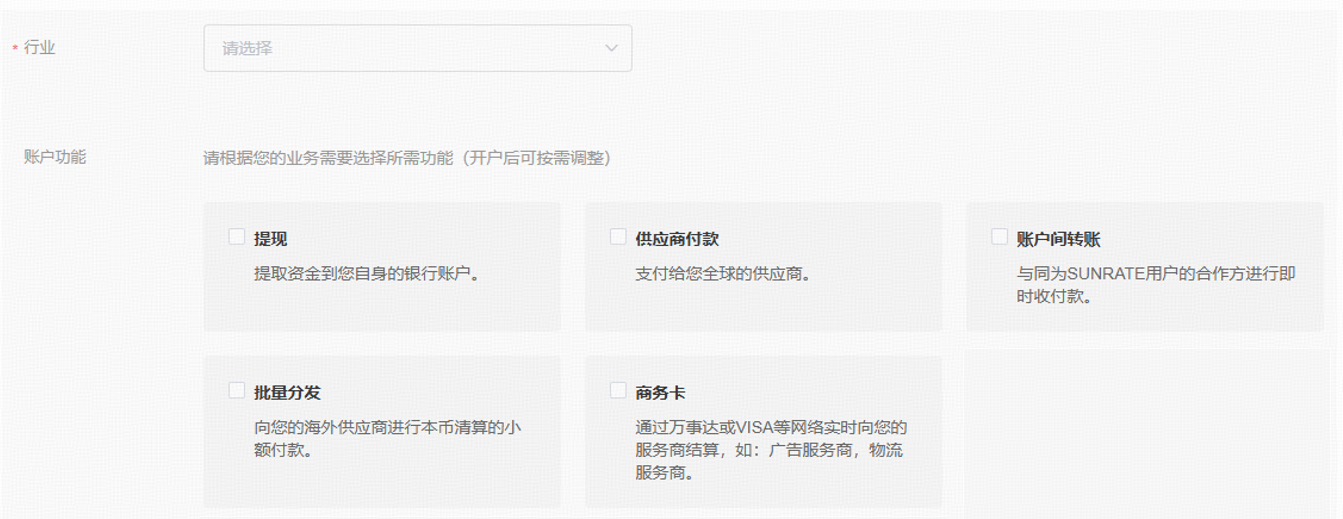Click the 账户功能 section label
This screenshot has height=519, width=1343.
tap(55, 157)
